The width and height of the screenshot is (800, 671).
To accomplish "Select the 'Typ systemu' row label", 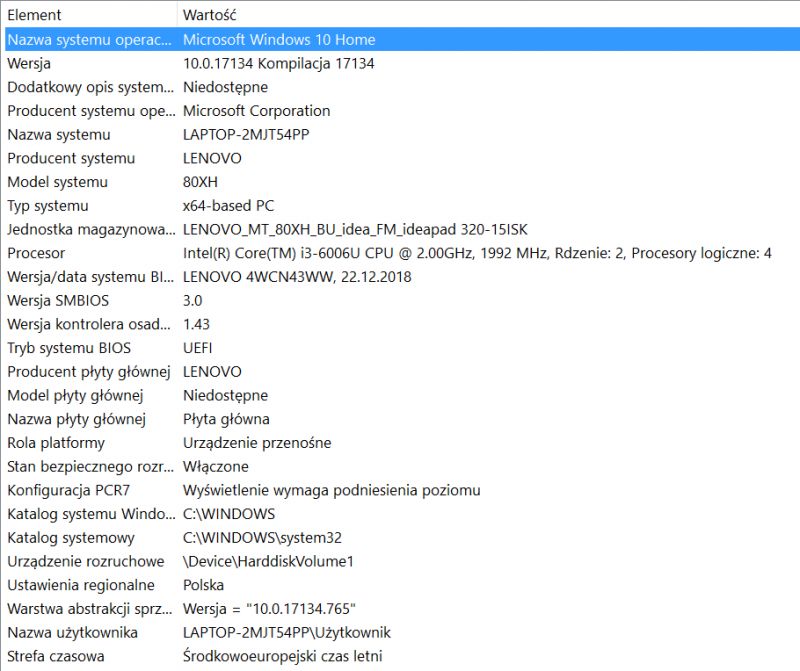I will (x=48, y=206).
